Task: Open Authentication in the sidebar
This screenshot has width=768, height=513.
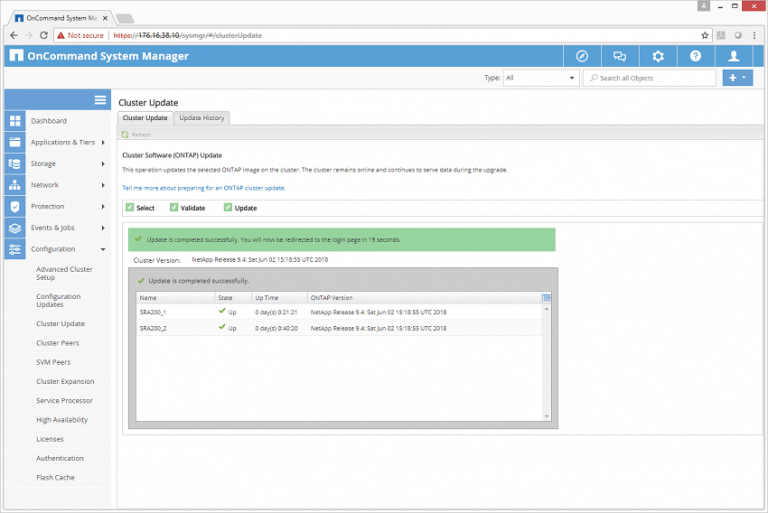Action: tap(60, 458)
